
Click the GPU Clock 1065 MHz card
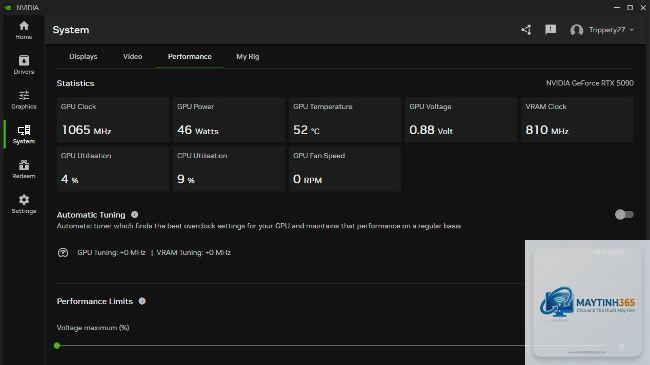pos(113,120)
